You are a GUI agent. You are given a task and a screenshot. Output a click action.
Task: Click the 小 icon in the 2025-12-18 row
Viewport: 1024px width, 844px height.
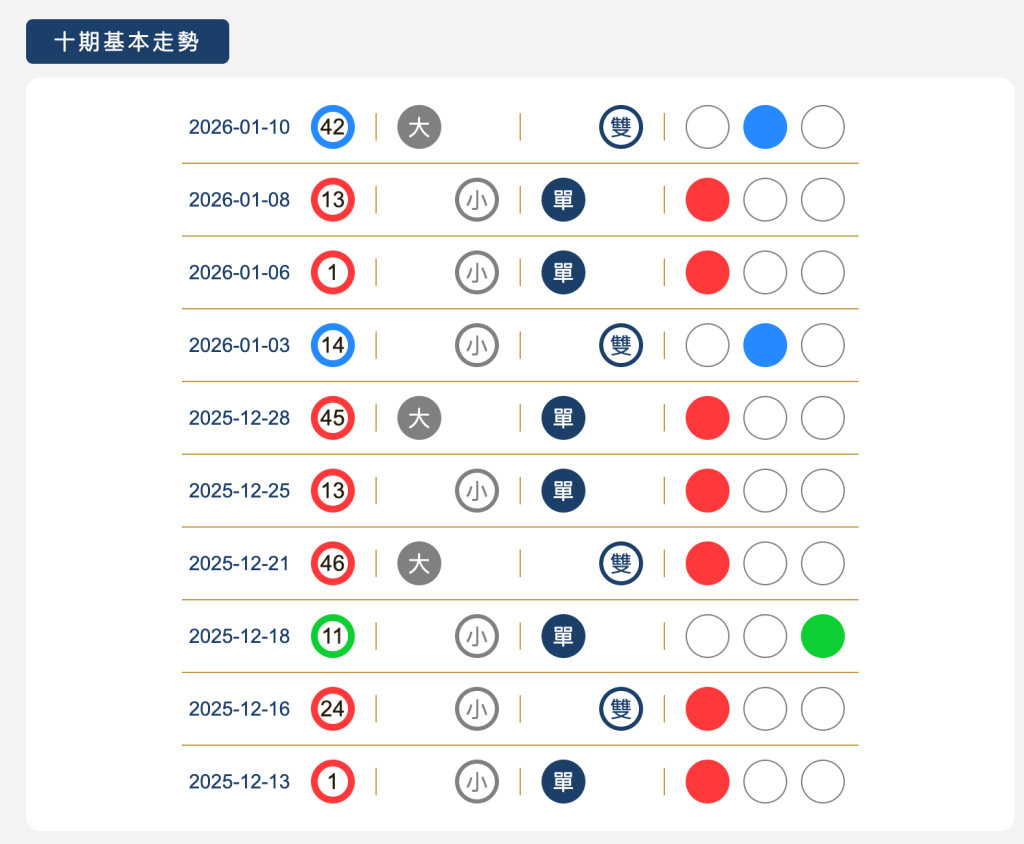click(x=477, y=636)
